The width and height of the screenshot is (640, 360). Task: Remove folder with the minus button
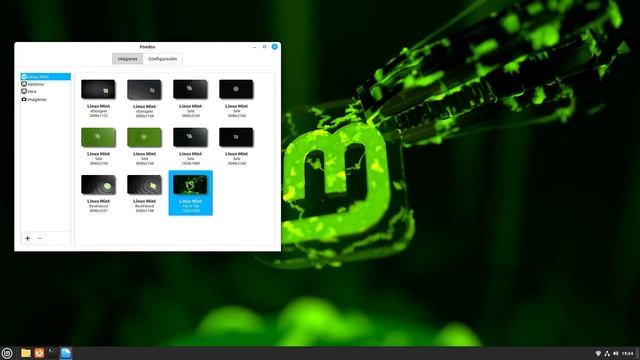[40, 238]
